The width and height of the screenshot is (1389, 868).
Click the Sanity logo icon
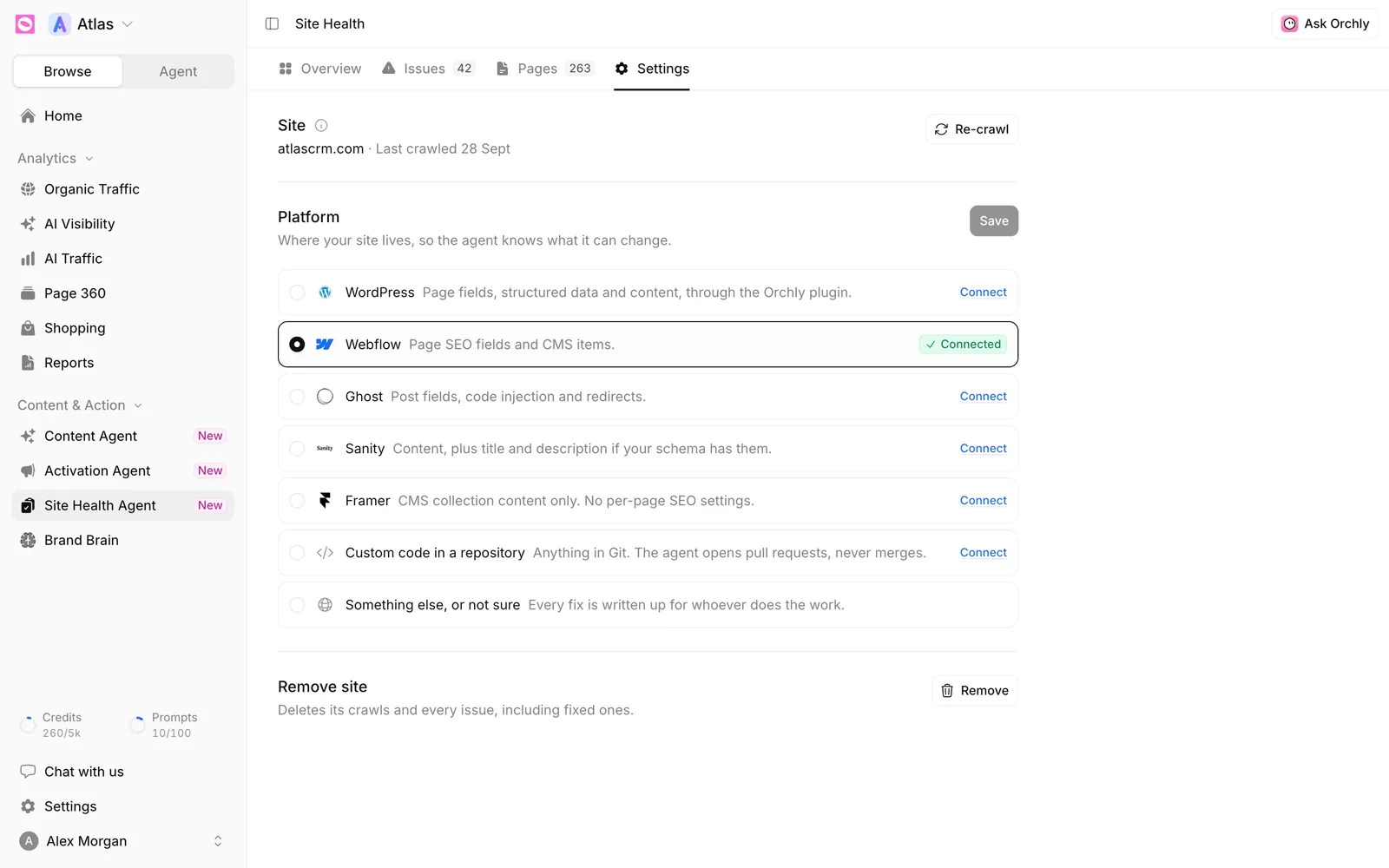(325, 449)
